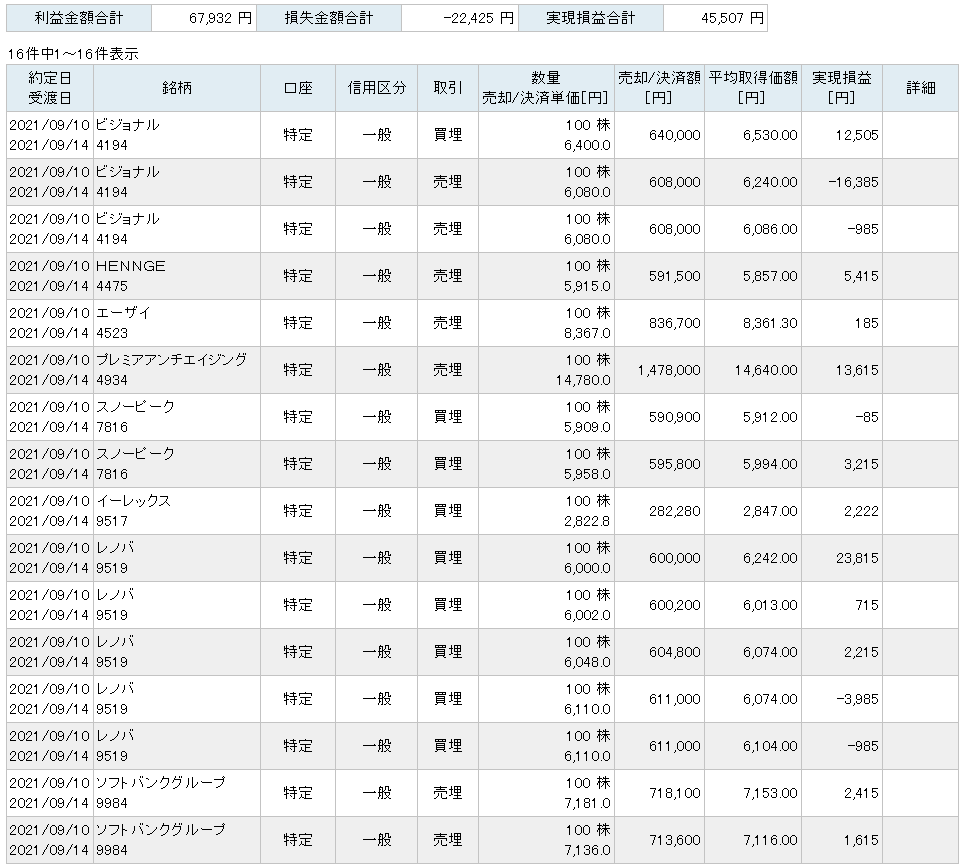The height and width of the screenshot is (868, 964).
Task: Click the unit price 2,822.8 value
Action: click(x=587, y=521)
